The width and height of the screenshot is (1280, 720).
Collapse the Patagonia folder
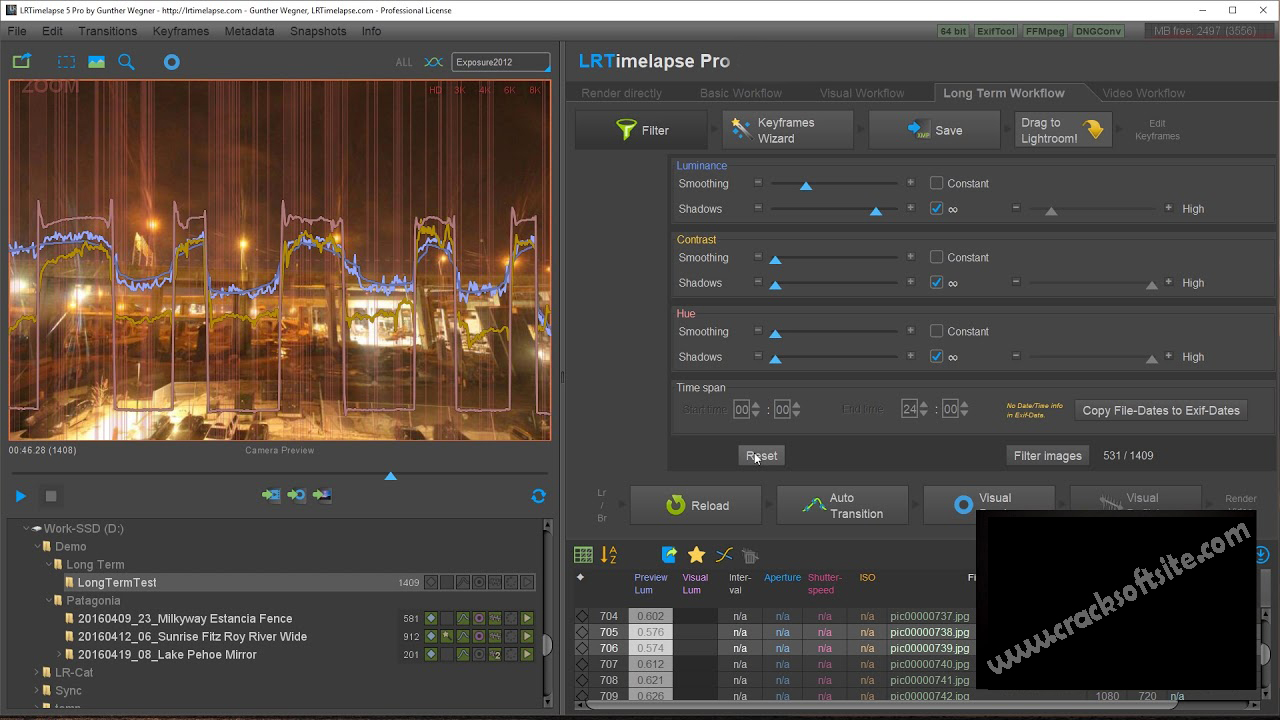pyautogui.click(x=47, y=600)
